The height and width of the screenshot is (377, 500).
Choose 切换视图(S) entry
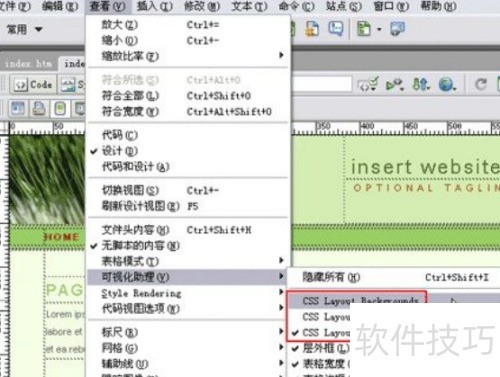(x=188, y=190)
